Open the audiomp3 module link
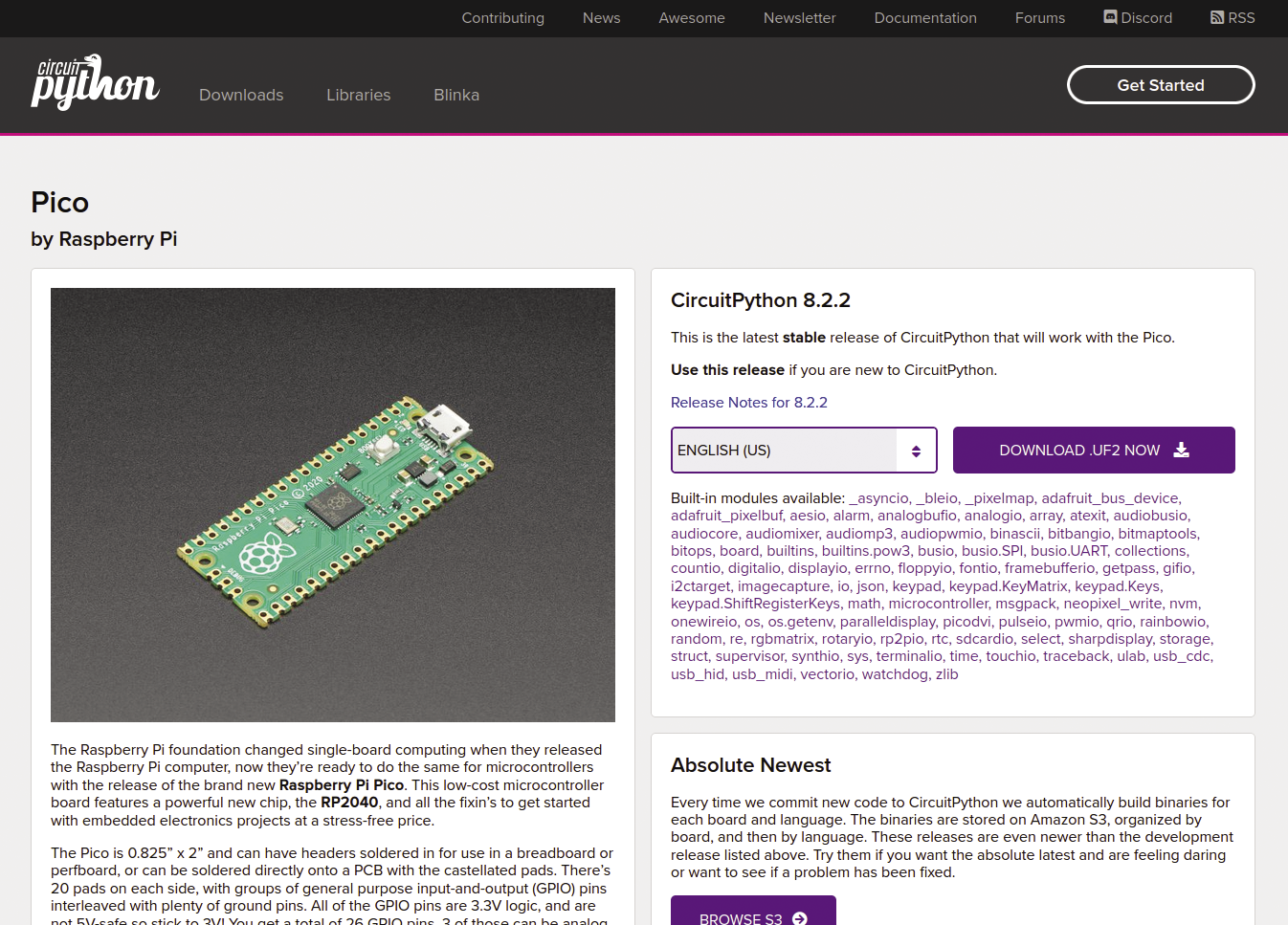The height and width of the screenshot is (925, 1288). click(859, 534)
